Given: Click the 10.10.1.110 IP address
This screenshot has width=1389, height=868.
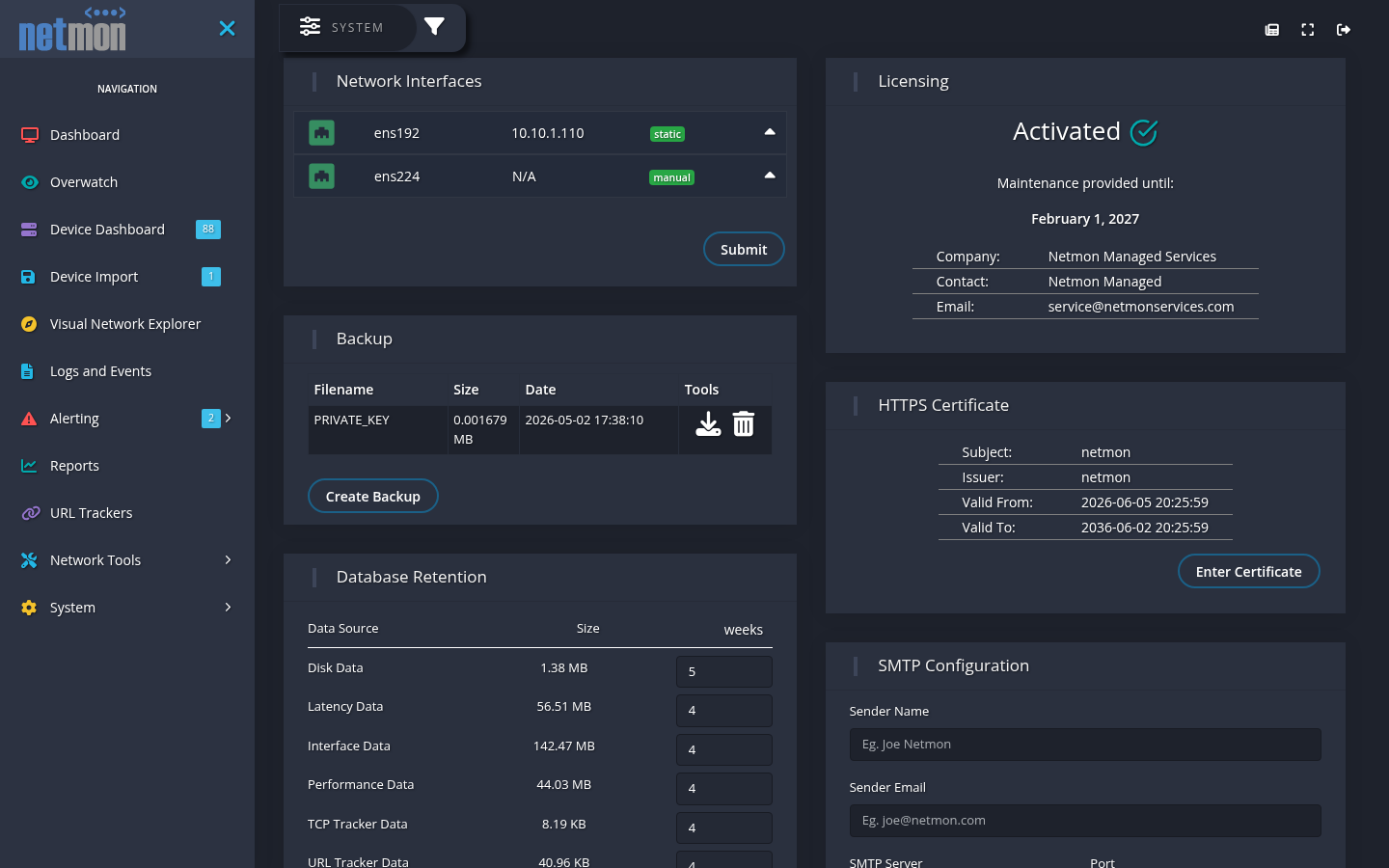Looking at the screenshot, I should point(548,133).
